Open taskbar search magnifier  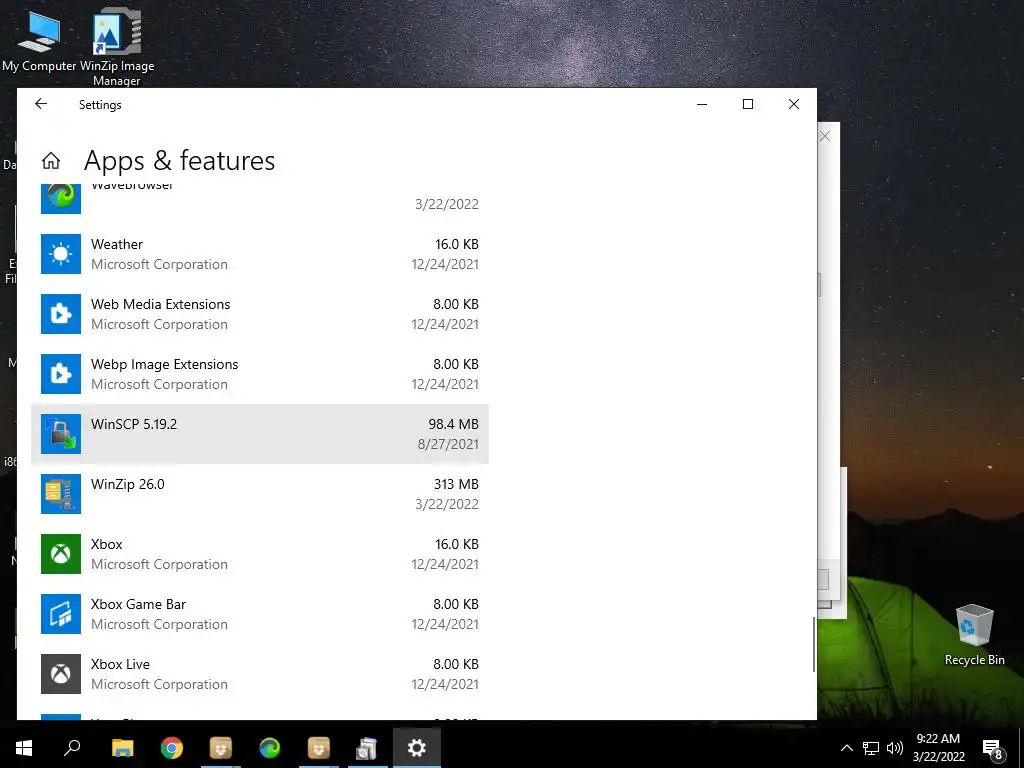point(72,747)
